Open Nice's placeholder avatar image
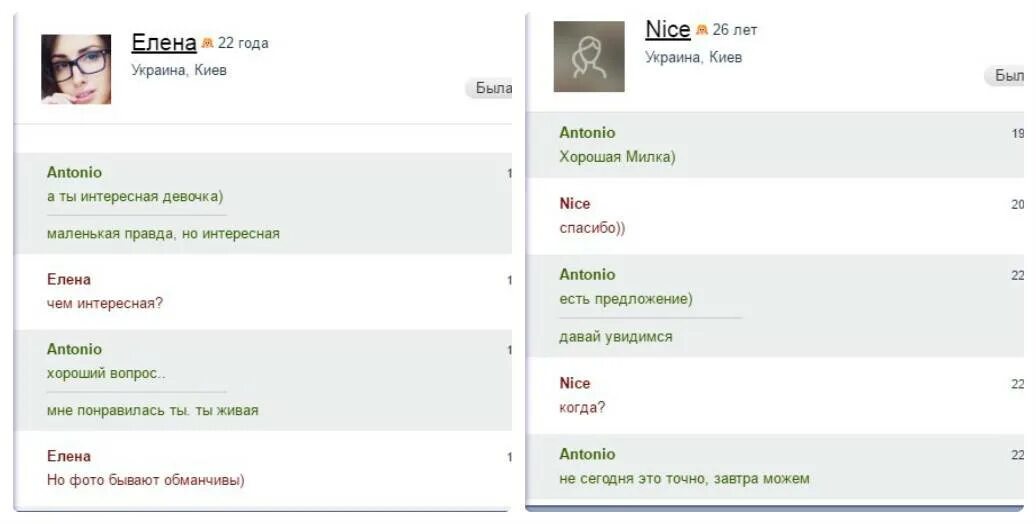Screen dimensions: 1036x524 [x=589, y=56]
